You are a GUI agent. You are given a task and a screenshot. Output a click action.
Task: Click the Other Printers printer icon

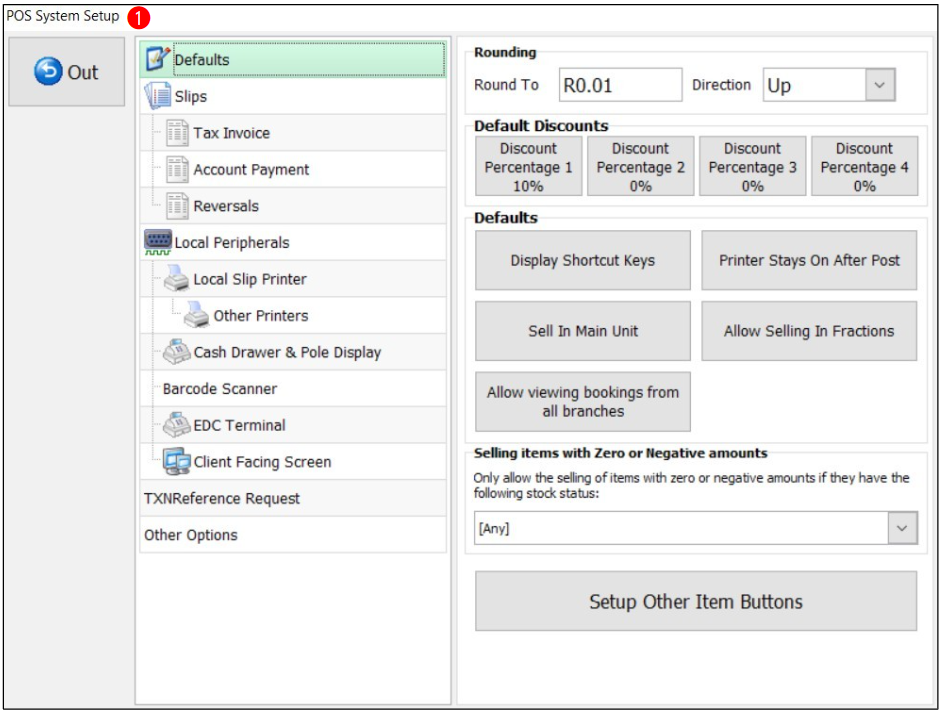click(196, 314)
